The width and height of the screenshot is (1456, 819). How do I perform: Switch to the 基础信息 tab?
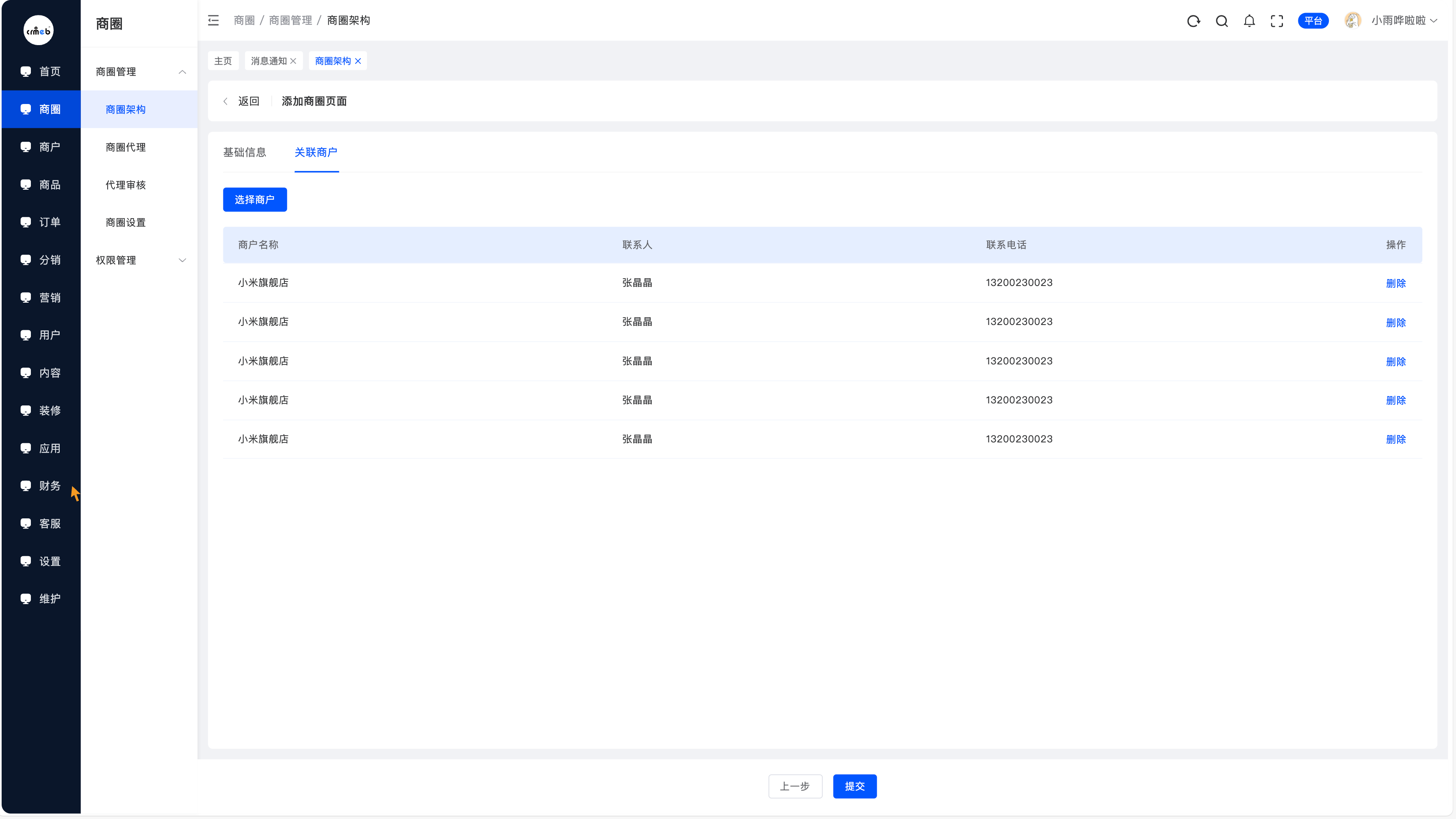pos(244,152)
